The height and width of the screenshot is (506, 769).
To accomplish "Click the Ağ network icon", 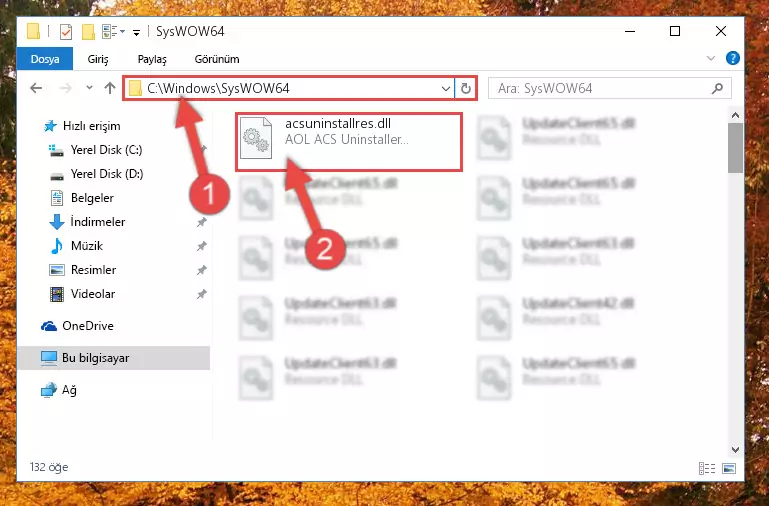I will [49, 390].
